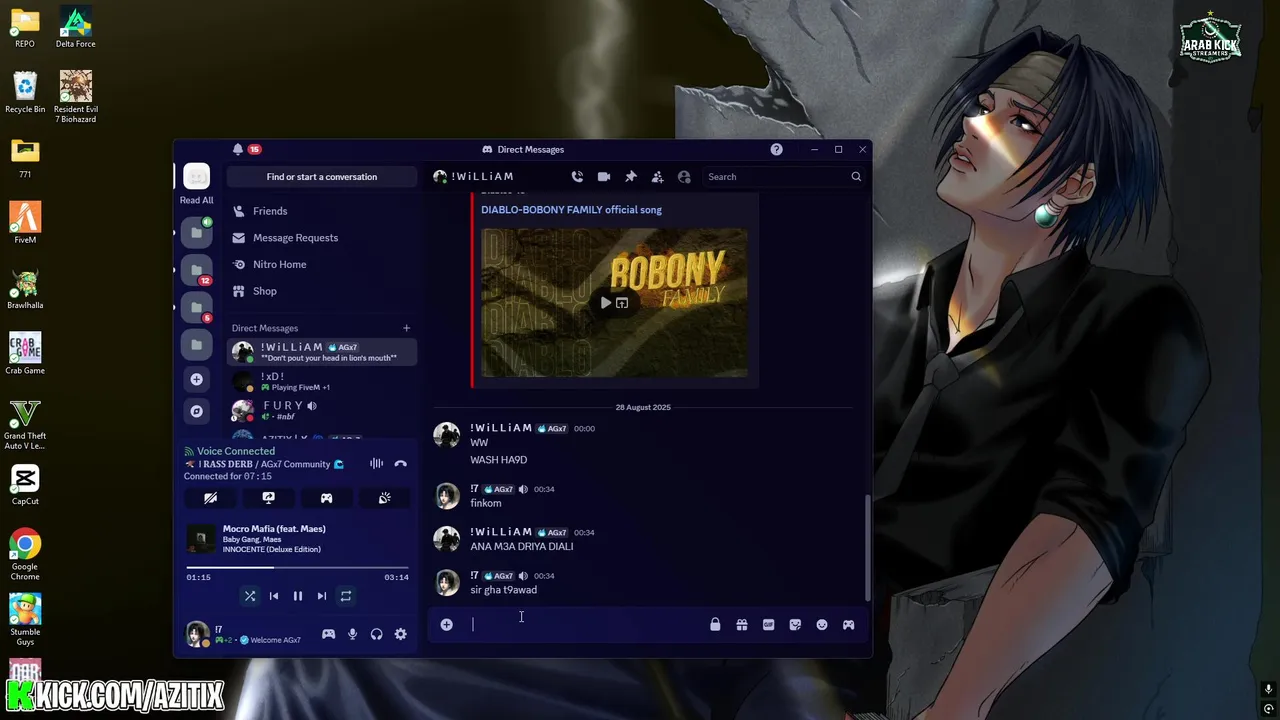1280x720 pixels.
Task: Click Find or start a conversation
Action: click(x=322, y=177)
